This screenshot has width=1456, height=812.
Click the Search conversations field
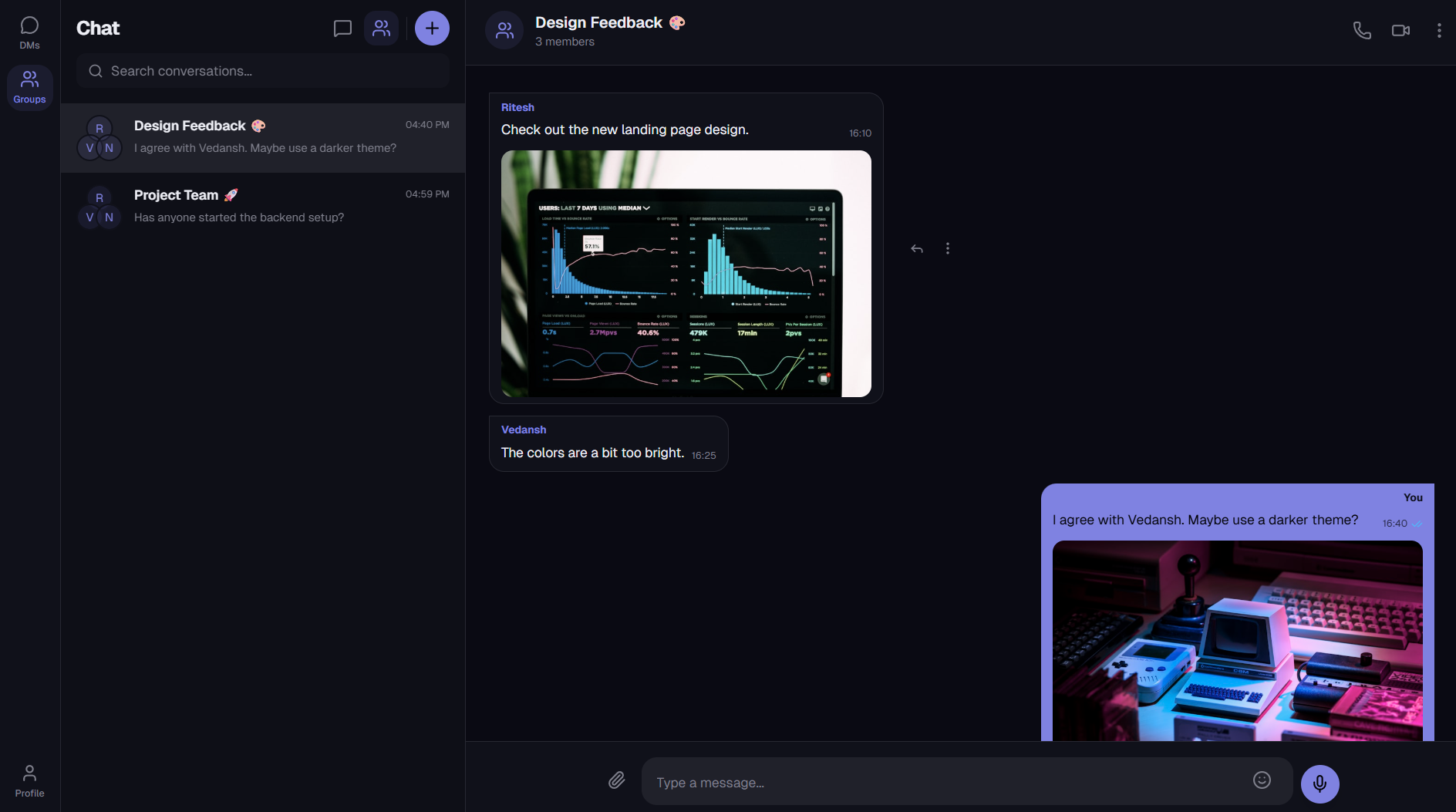click(262, 71)
